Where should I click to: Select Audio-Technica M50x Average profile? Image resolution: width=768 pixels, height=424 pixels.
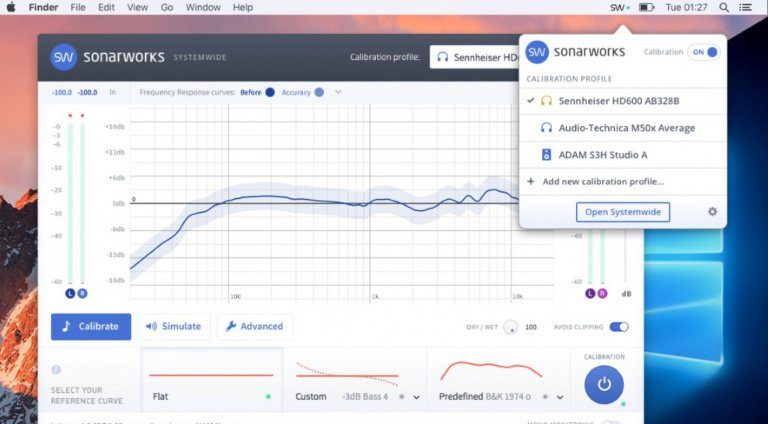pyautogui.click(x=623, y=128)
